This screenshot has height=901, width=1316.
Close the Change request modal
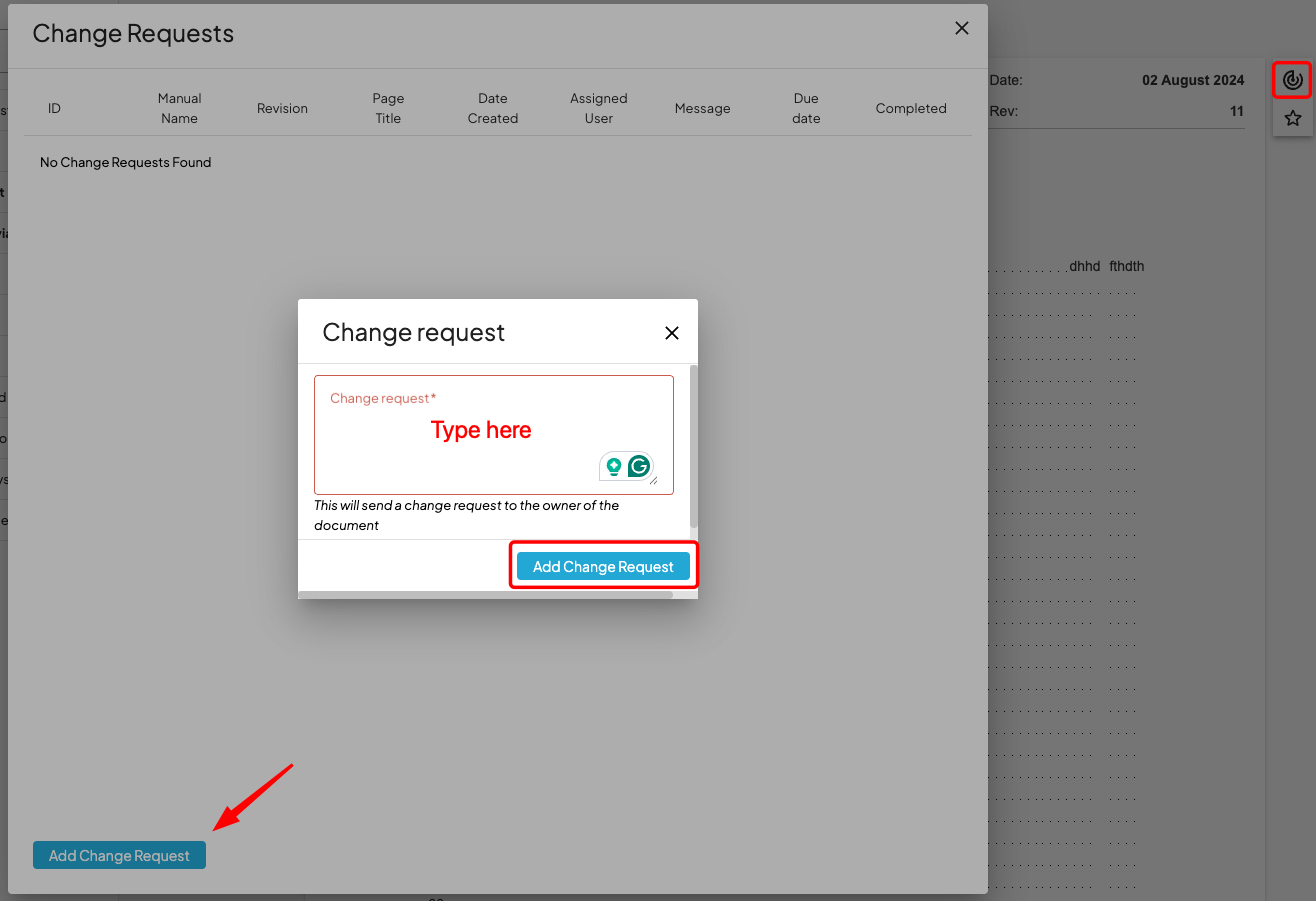click(671, 332)
